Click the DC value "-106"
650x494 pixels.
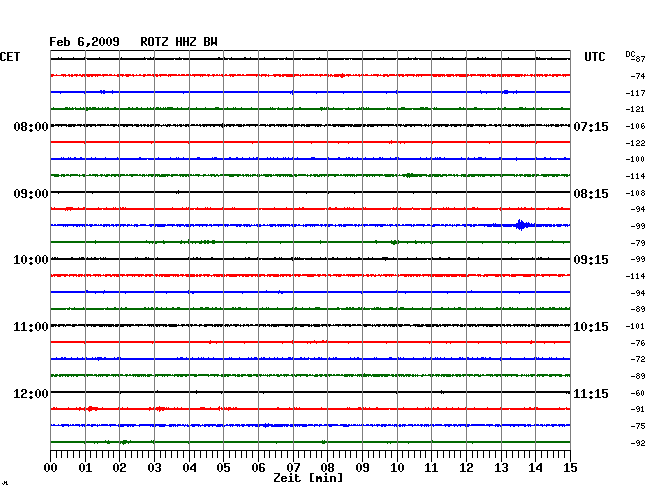click(x=635, y=126)
